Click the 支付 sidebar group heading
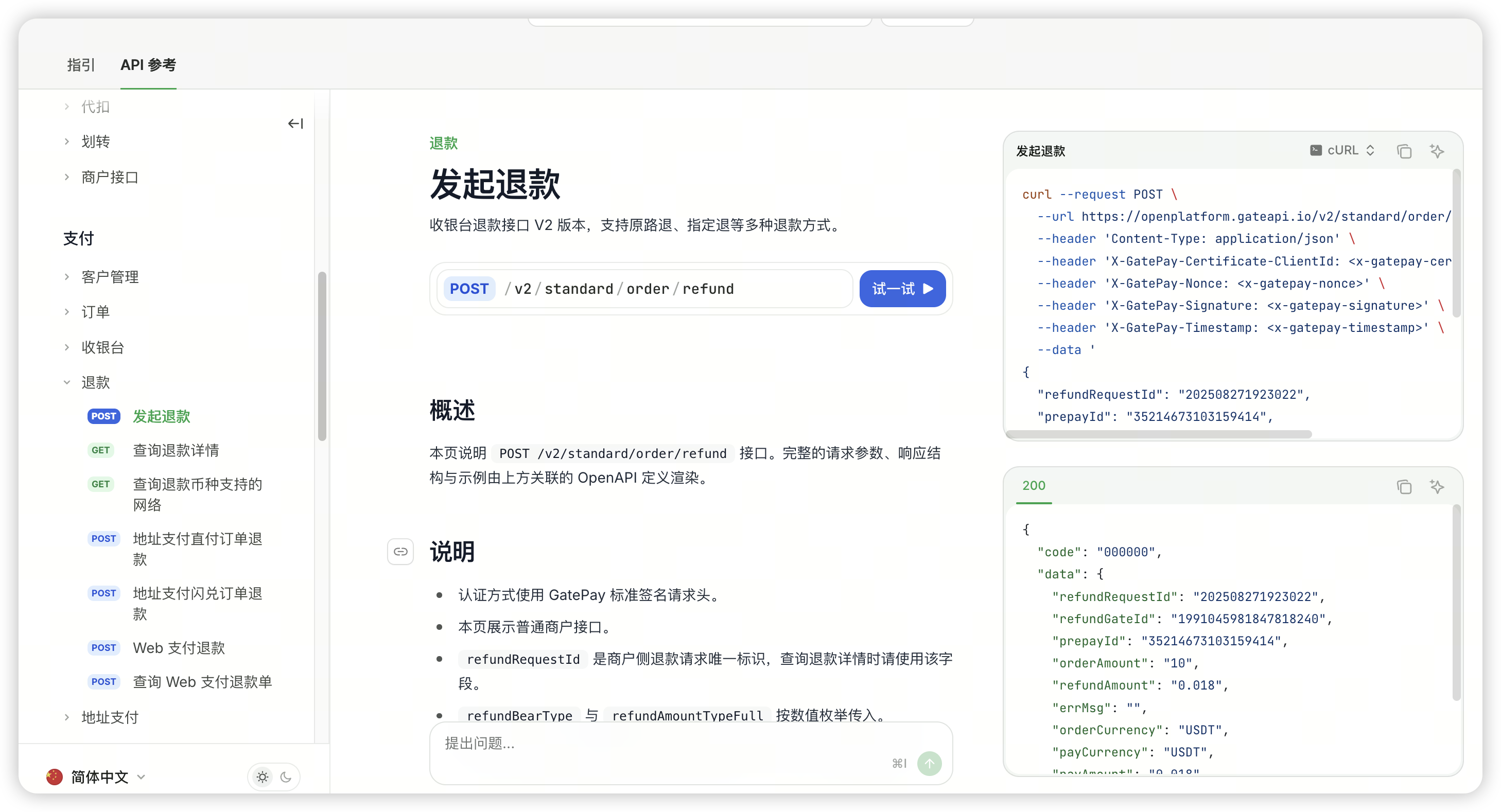The width and height of the screenshot is (1501, 812). pos(78,238)
